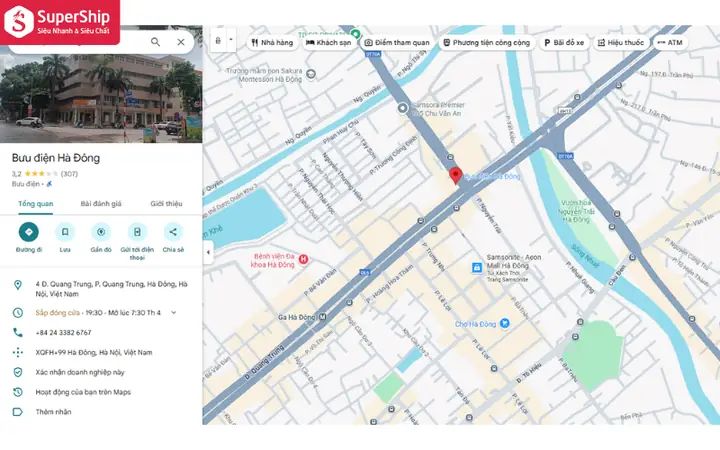The width and height of the screenshot is (720, 450).
Task: Click the search magnifier icon
Action: click(156, 42)
